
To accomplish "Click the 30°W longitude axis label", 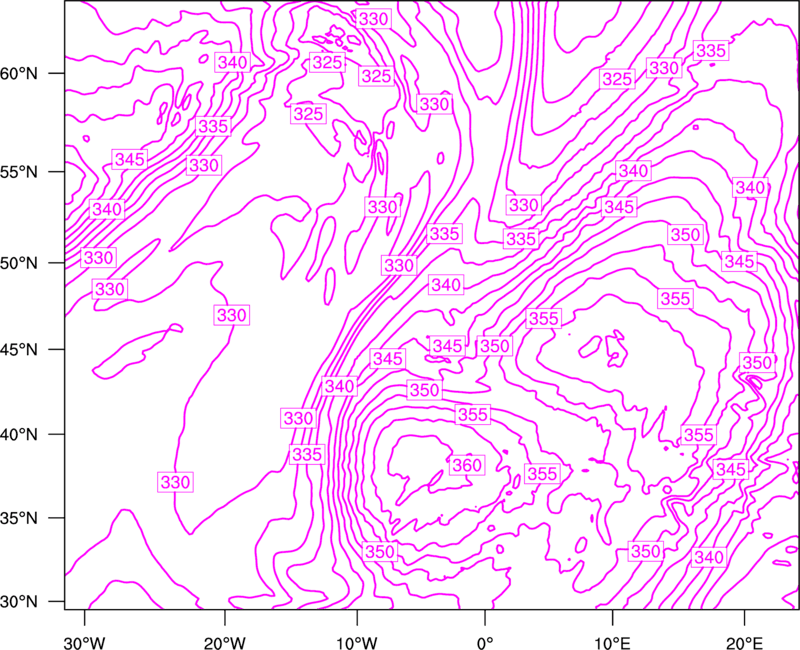I will tap(84, 643).
